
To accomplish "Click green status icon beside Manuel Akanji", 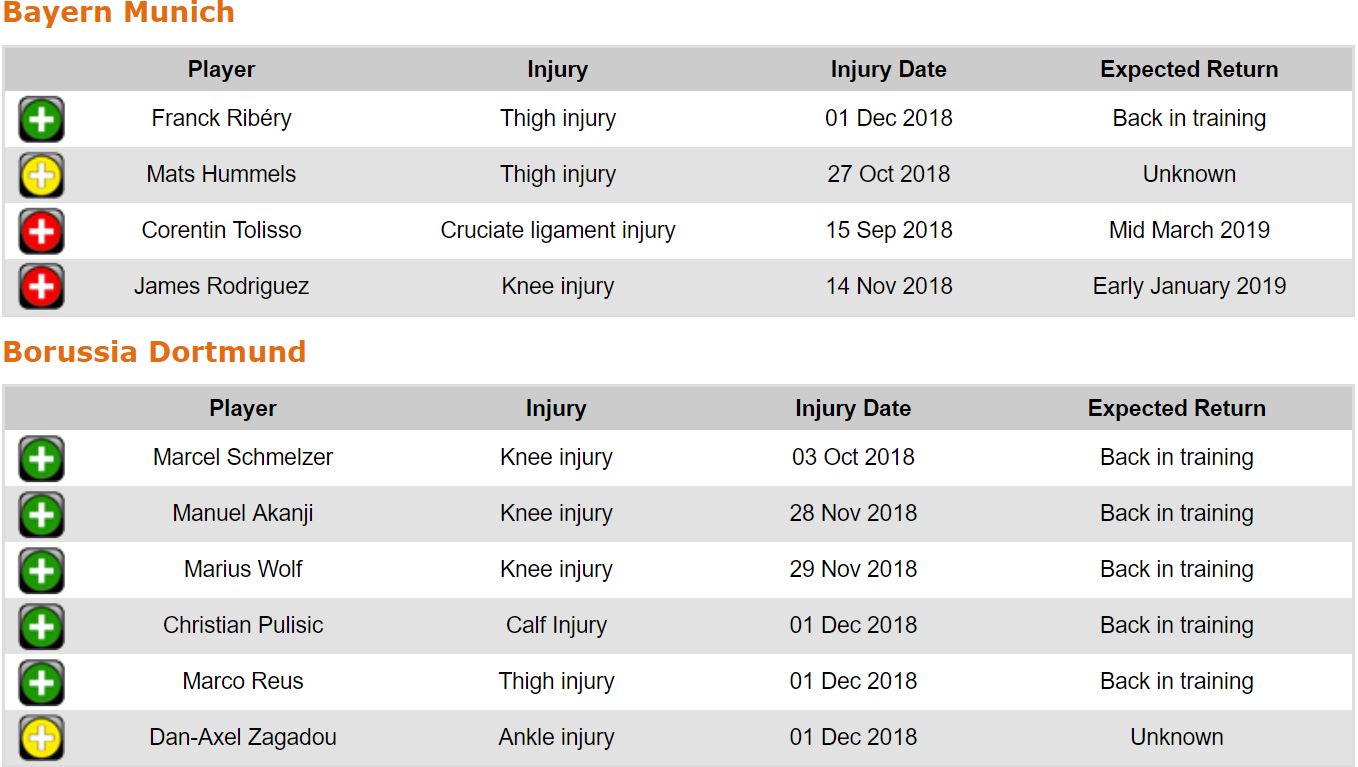I will coord(41,514).
